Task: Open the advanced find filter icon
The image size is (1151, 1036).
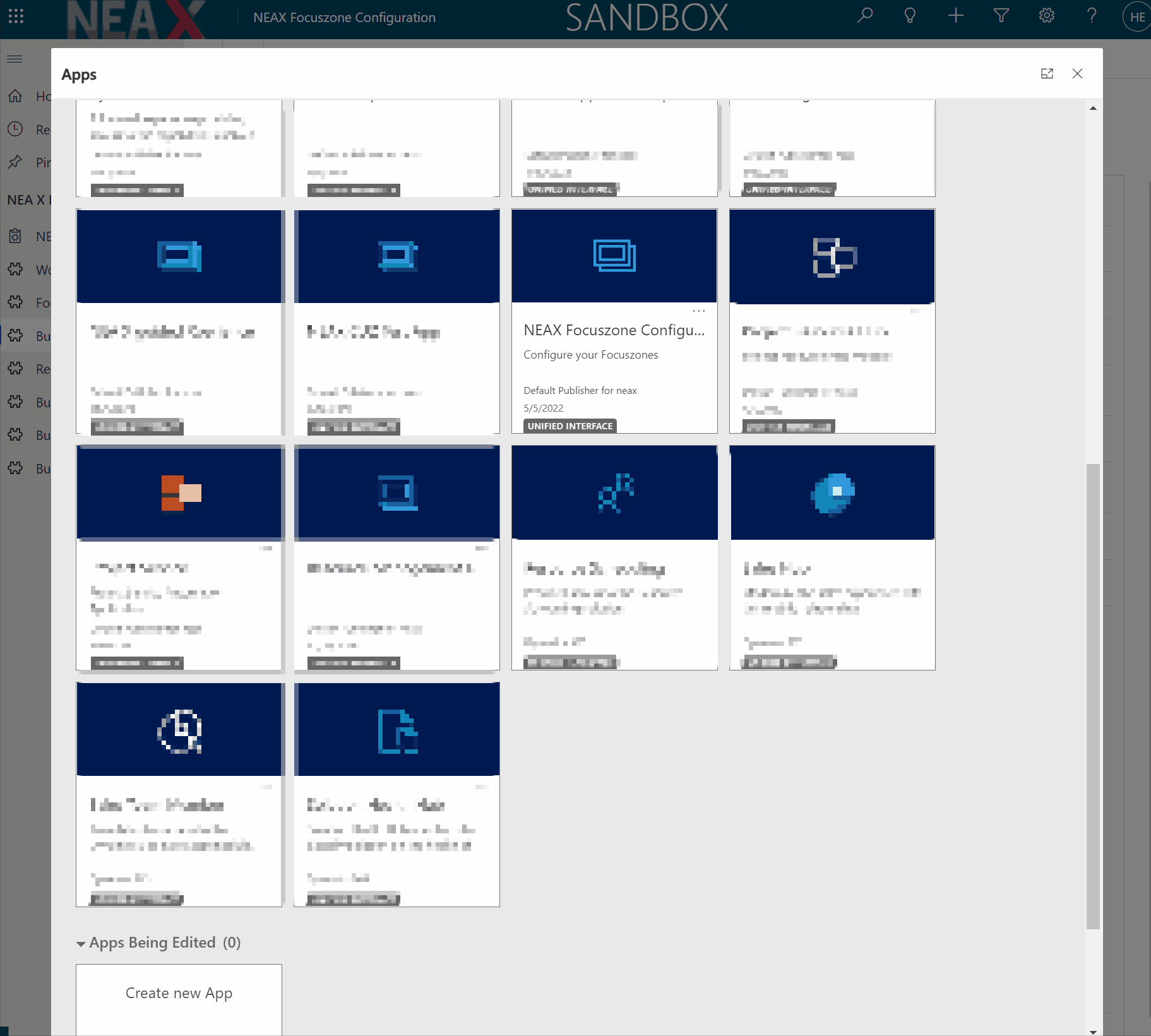Action: pos(1001,16)
